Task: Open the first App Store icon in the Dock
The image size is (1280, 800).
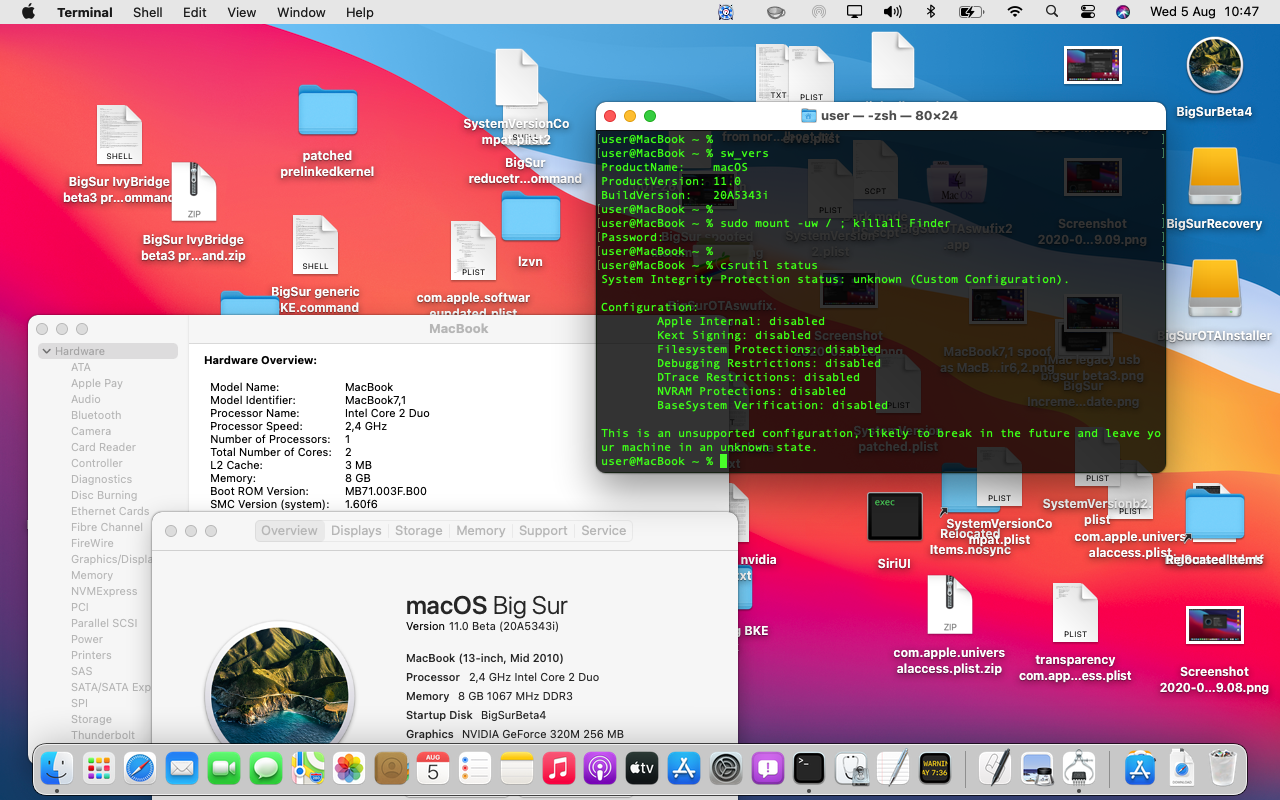Action: coord(684,768)
